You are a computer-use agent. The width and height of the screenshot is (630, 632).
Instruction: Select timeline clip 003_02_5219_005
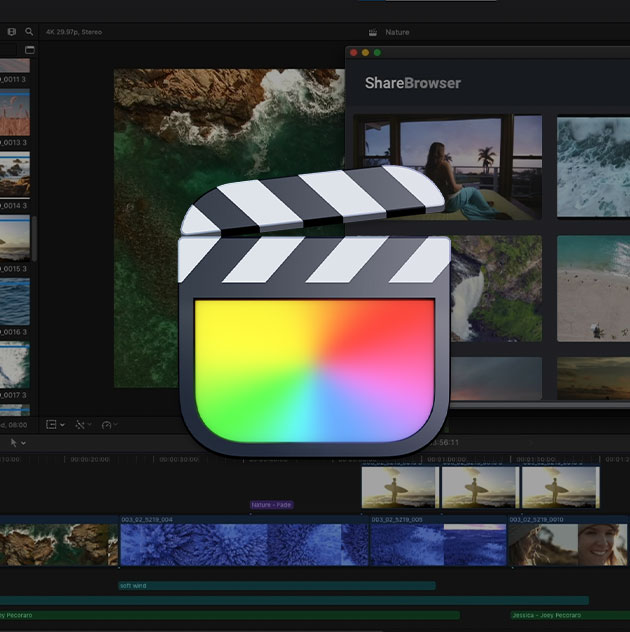pos(438,541)
